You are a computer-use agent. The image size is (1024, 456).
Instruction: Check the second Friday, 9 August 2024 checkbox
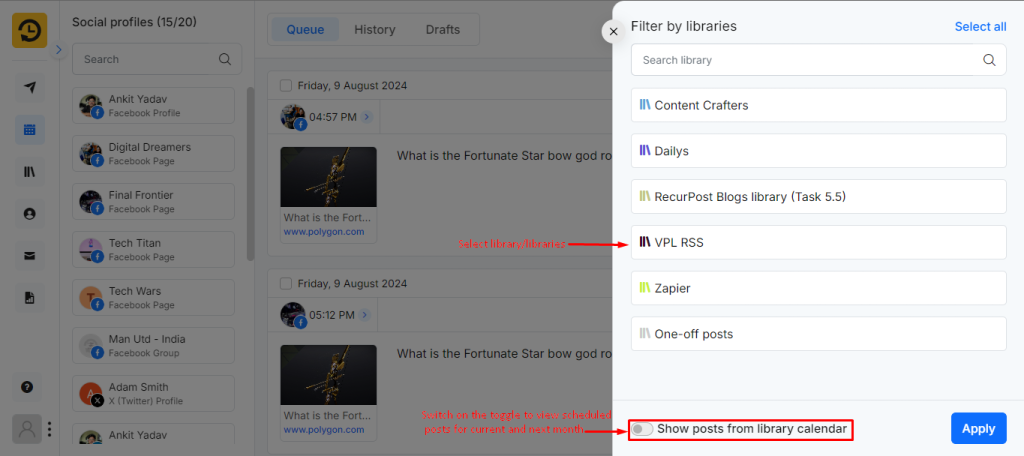285,284
